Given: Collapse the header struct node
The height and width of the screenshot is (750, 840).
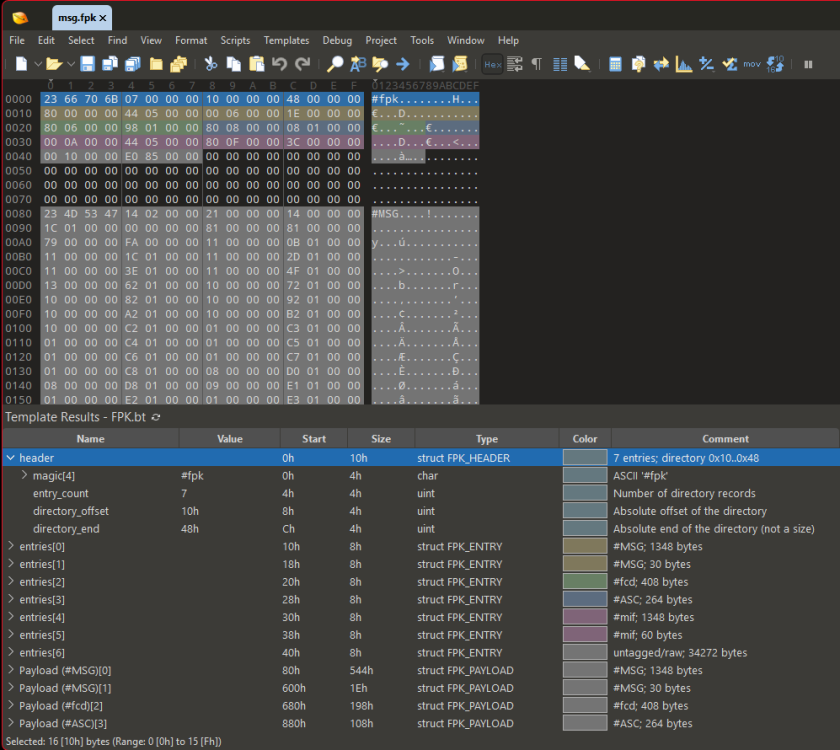Looking at the screenshot, I should point(11,458).
